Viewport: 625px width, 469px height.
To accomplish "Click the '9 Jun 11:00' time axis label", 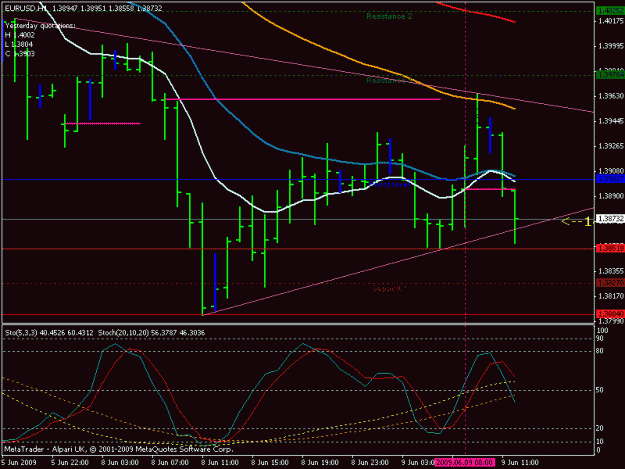I will 520,463.
